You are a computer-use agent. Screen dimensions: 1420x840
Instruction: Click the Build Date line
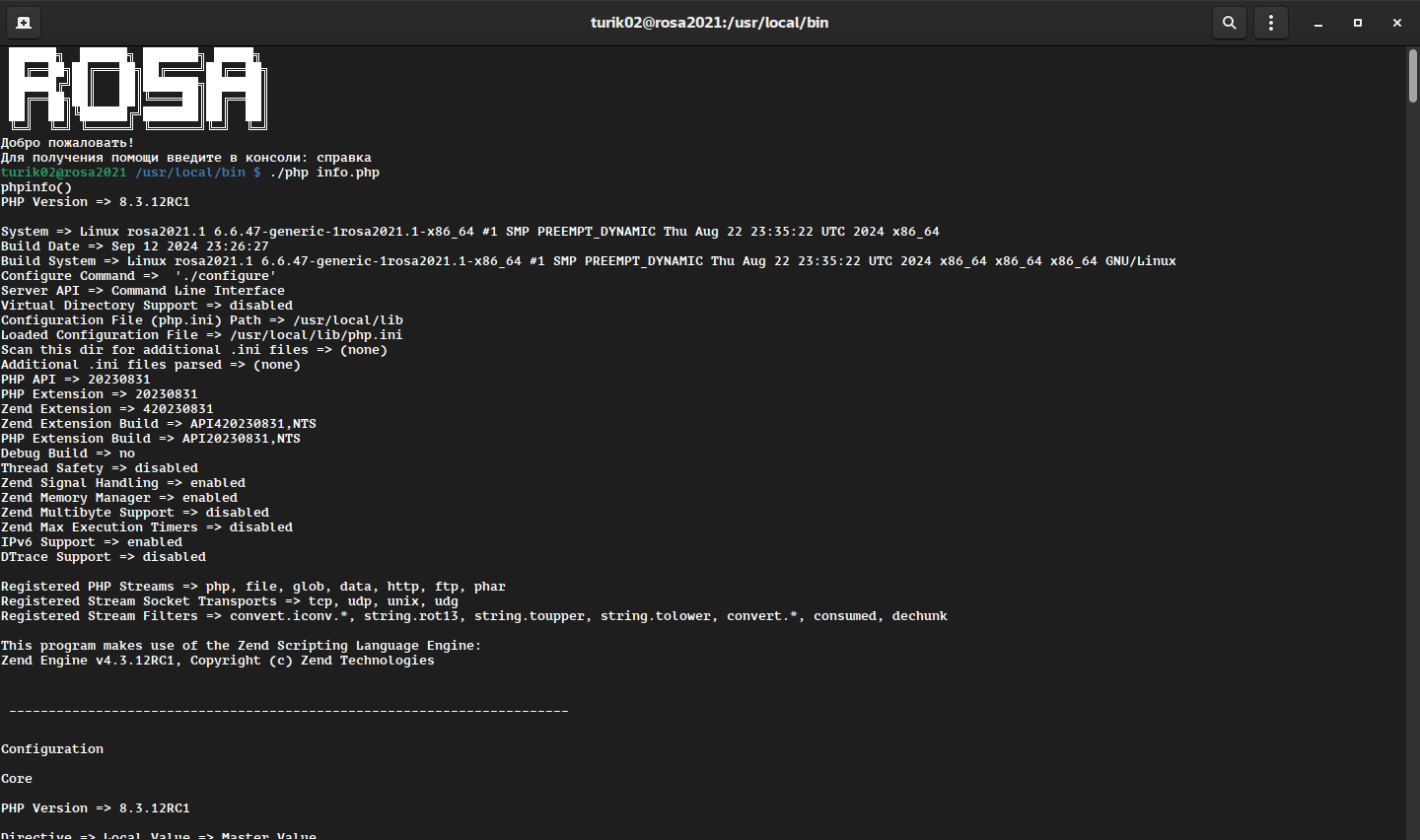(135, 246)
